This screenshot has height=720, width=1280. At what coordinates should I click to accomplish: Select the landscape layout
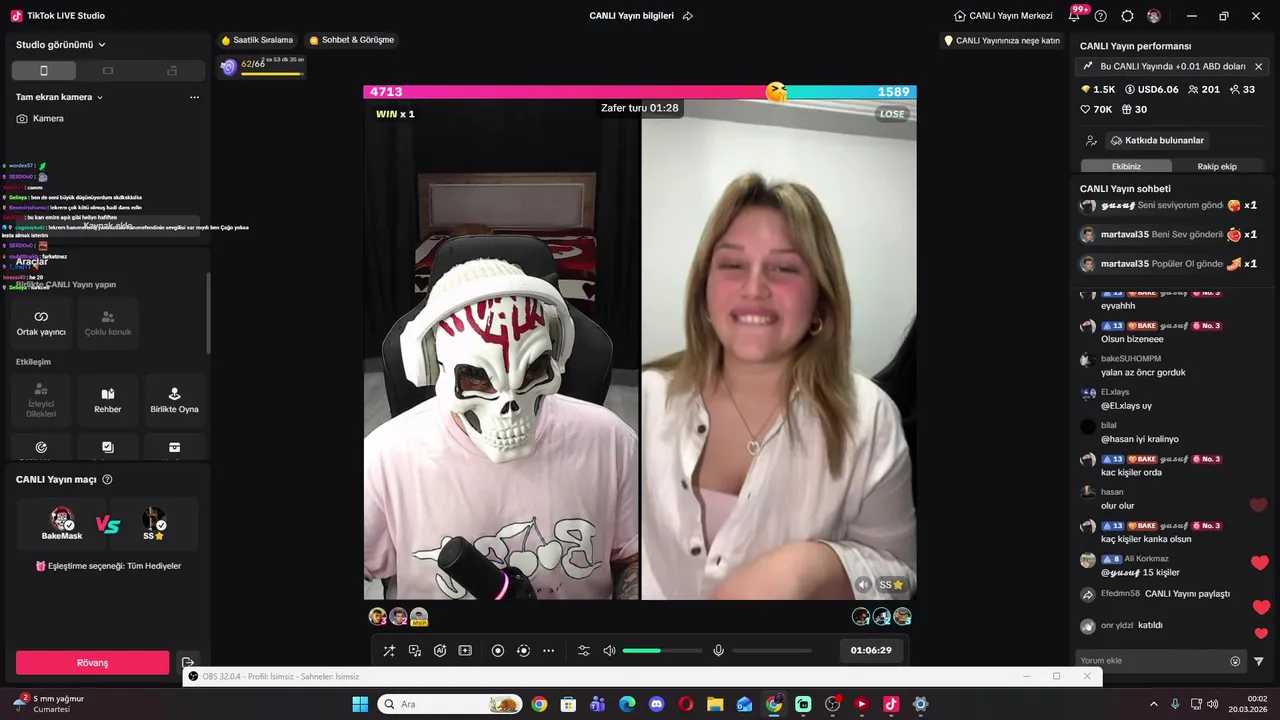pyautogui.click(x=108, y=71)
